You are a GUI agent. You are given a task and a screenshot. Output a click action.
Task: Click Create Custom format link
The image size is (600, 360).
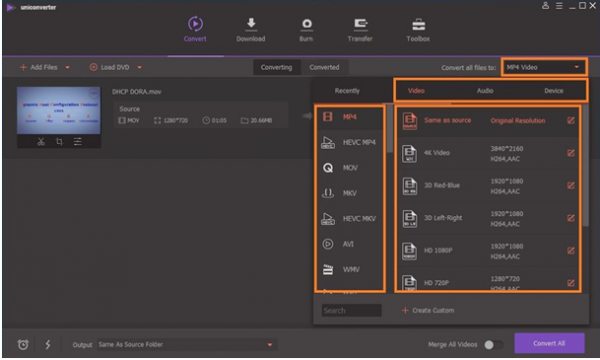pos(428,310)
